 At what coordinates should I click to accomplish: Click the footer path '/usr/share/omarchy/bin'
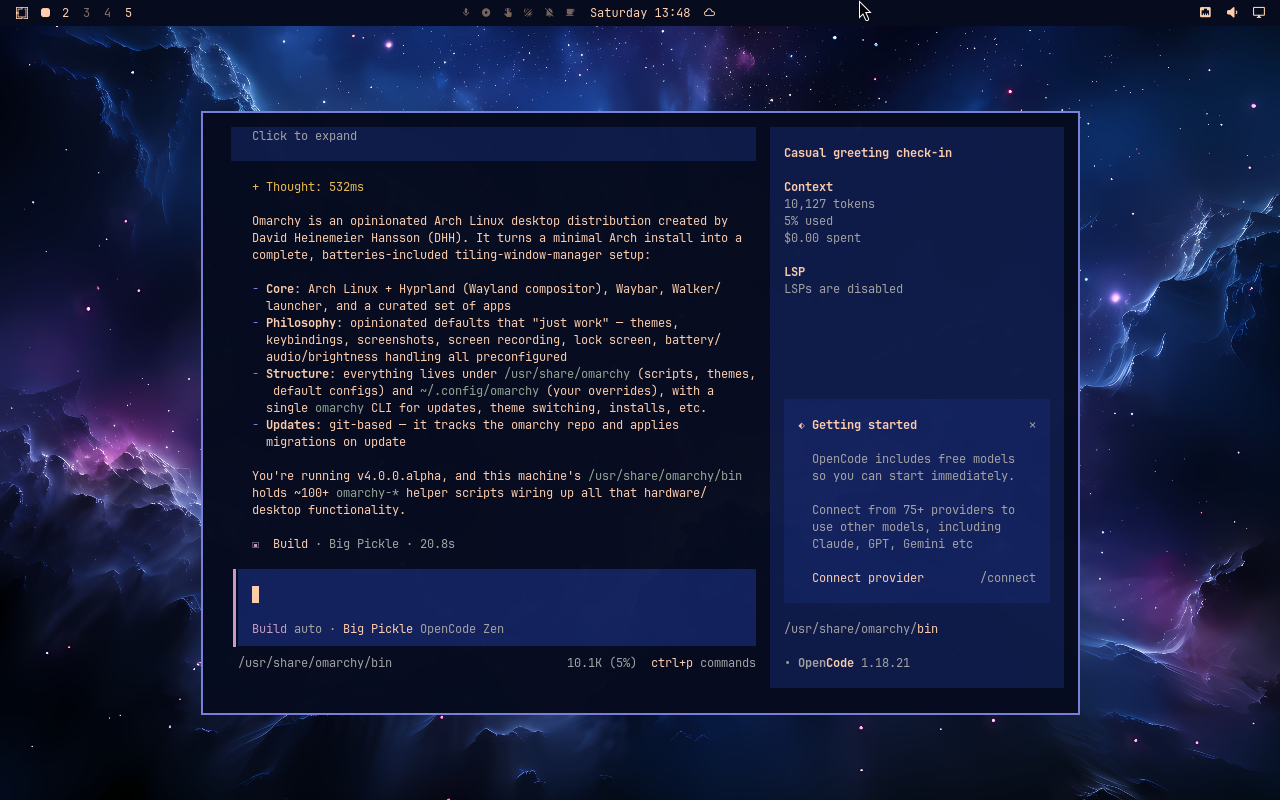[315, 663]
